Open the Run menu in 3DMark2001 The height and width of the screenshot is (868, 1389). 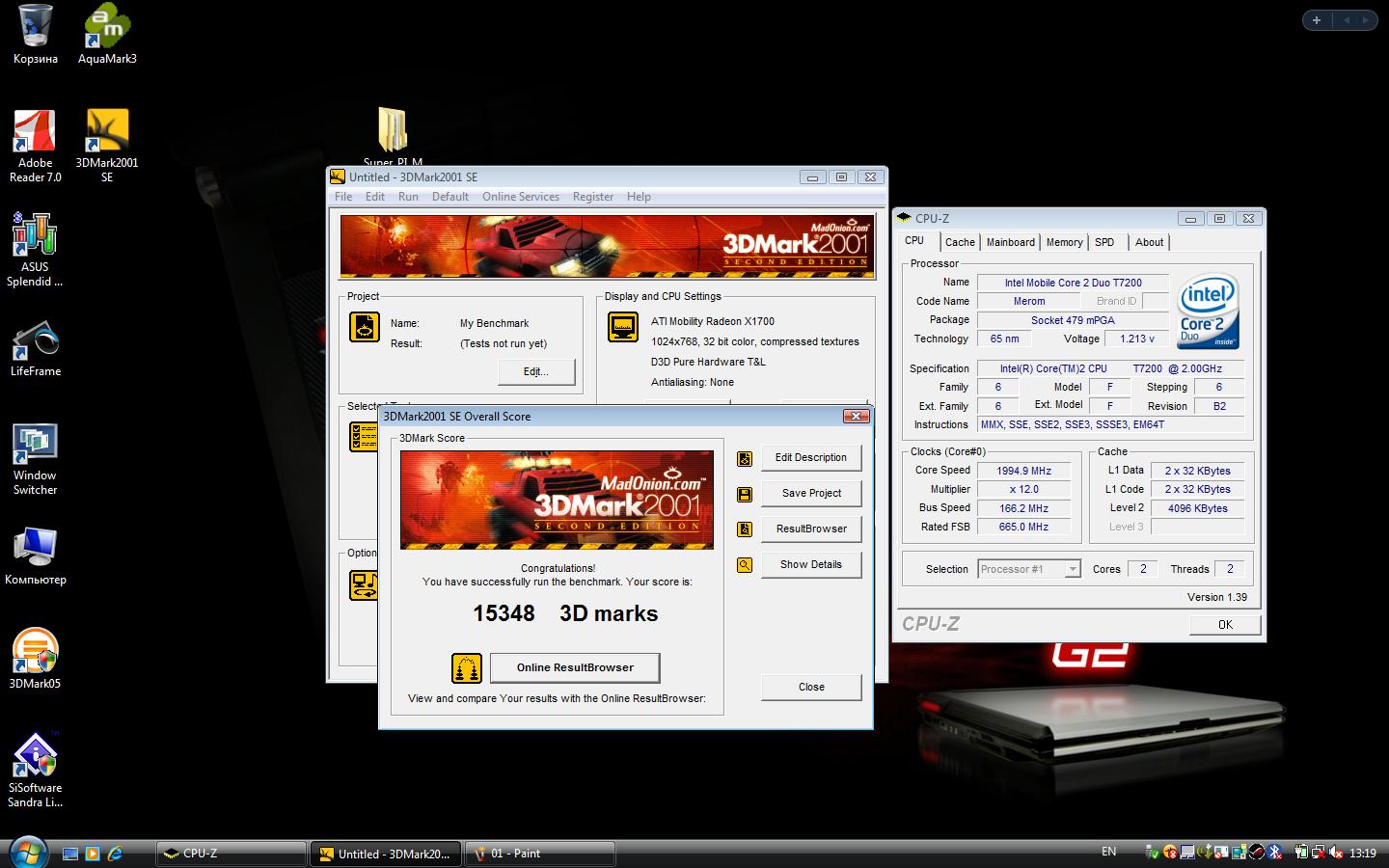coord(408,197)
